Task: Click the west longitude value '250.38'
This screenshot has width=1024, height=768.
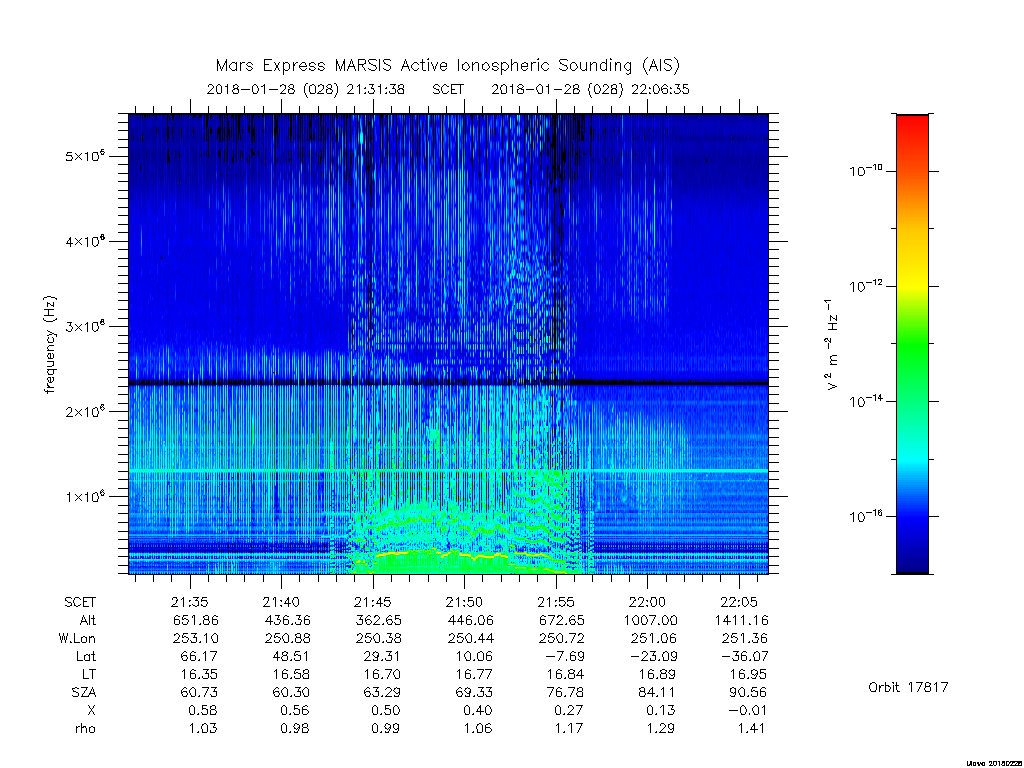Action: (378, 638)
